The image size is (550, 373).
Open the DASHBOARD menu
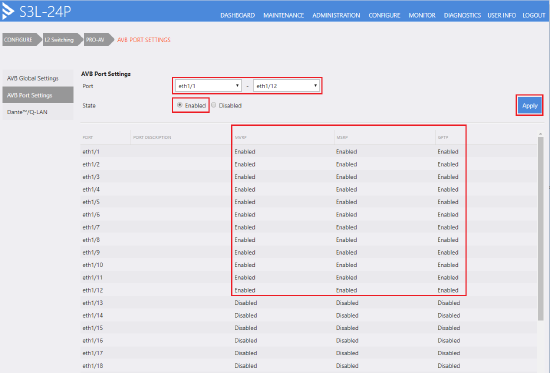(237, 15)
